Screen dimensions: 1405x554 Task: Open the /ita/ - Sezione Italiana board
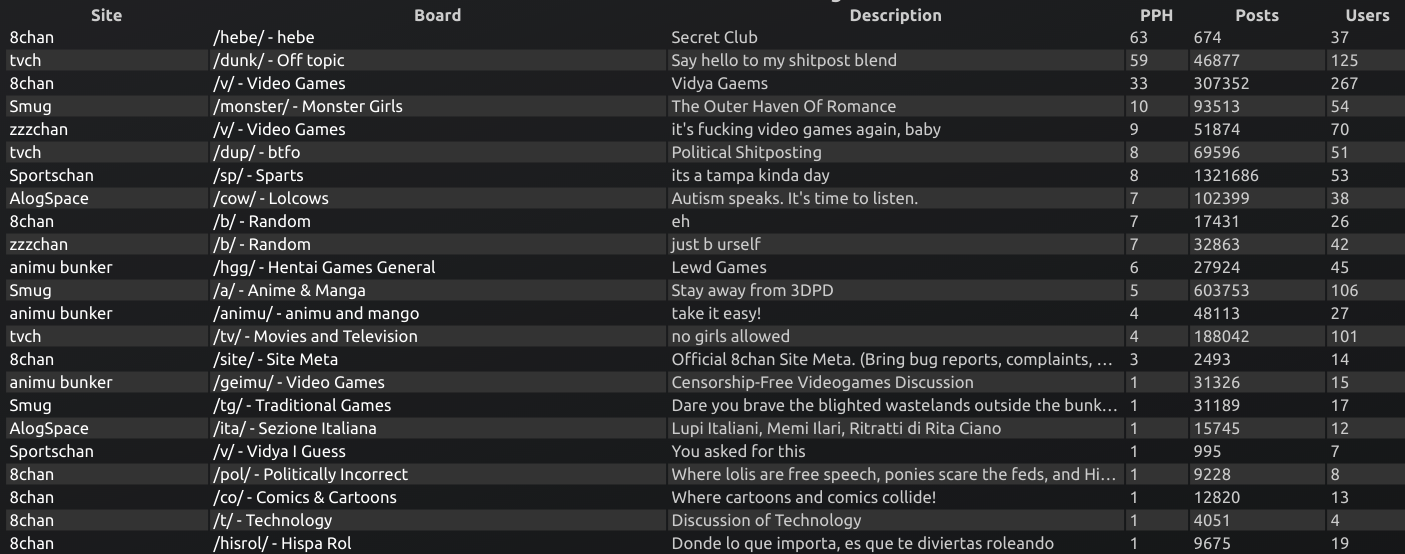(x=295, y=428)
